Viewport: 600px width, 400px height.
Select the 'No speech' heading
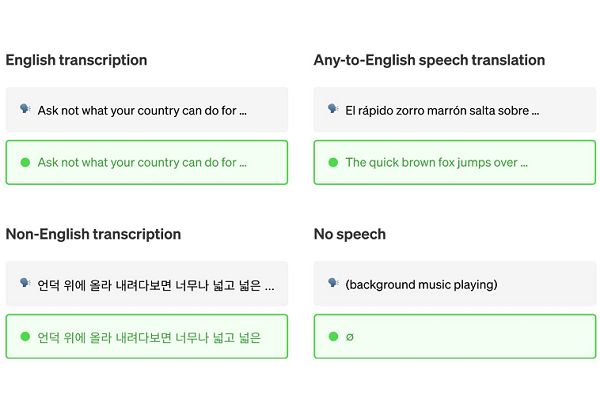349,234
